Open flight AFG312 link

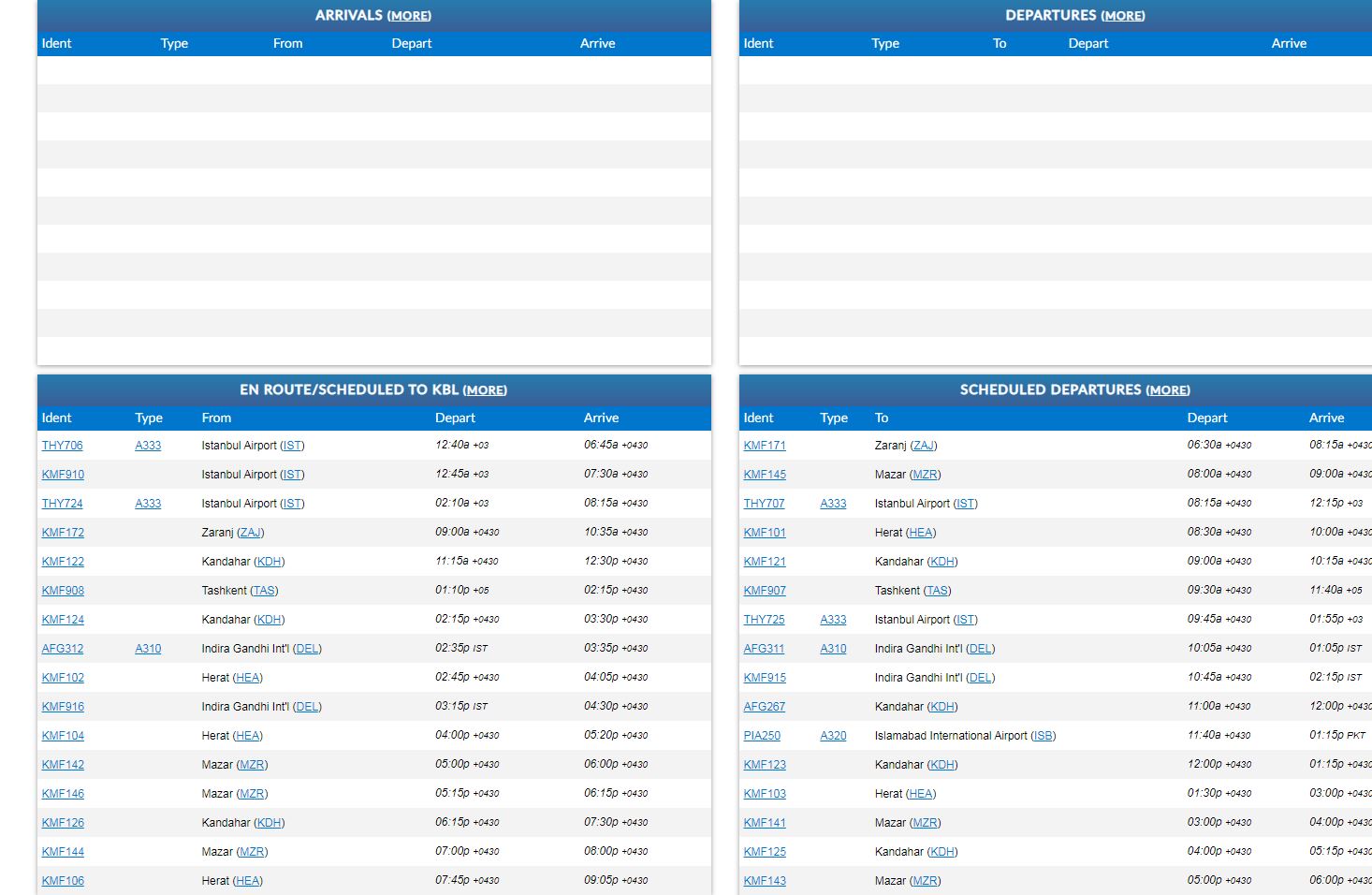tap(62, 649)
